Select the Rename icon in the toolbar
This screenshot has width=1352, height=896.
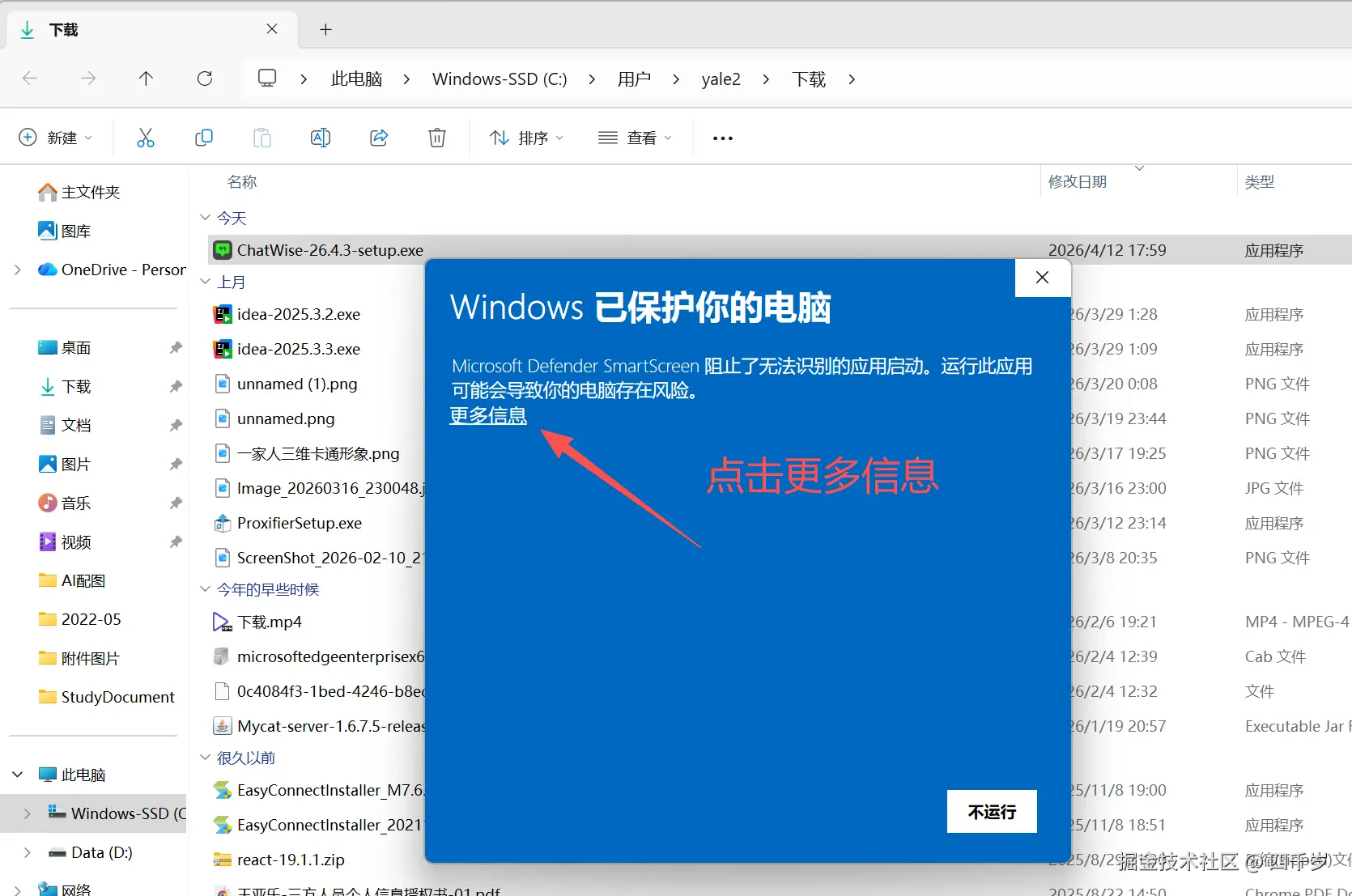coord(320,137)
